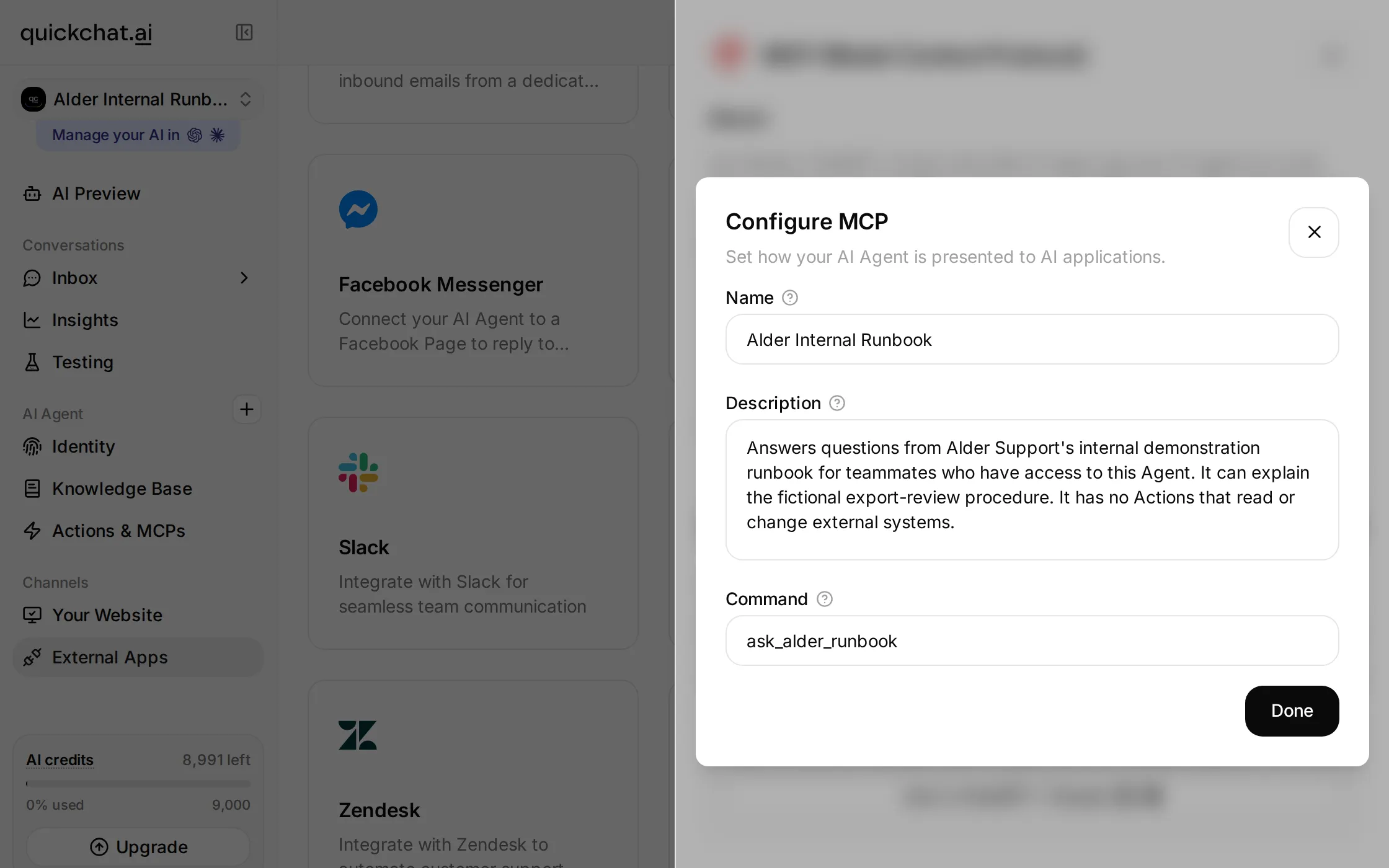Show help tooltip for Description field
1389x868 pixels.
(837, 403)
